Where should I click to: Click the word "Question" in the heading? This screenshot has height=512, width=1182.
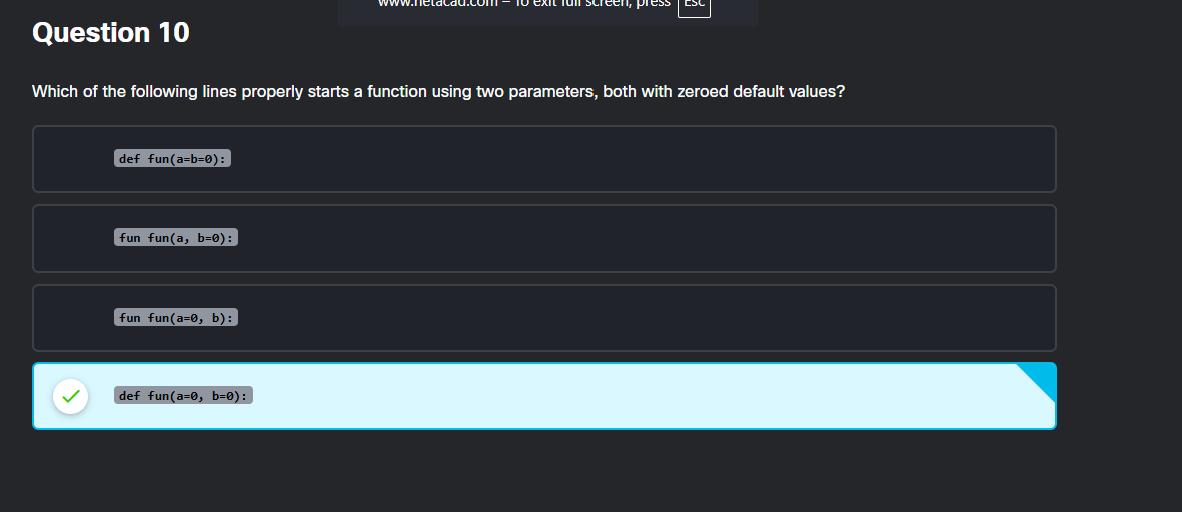pos(91,32)
